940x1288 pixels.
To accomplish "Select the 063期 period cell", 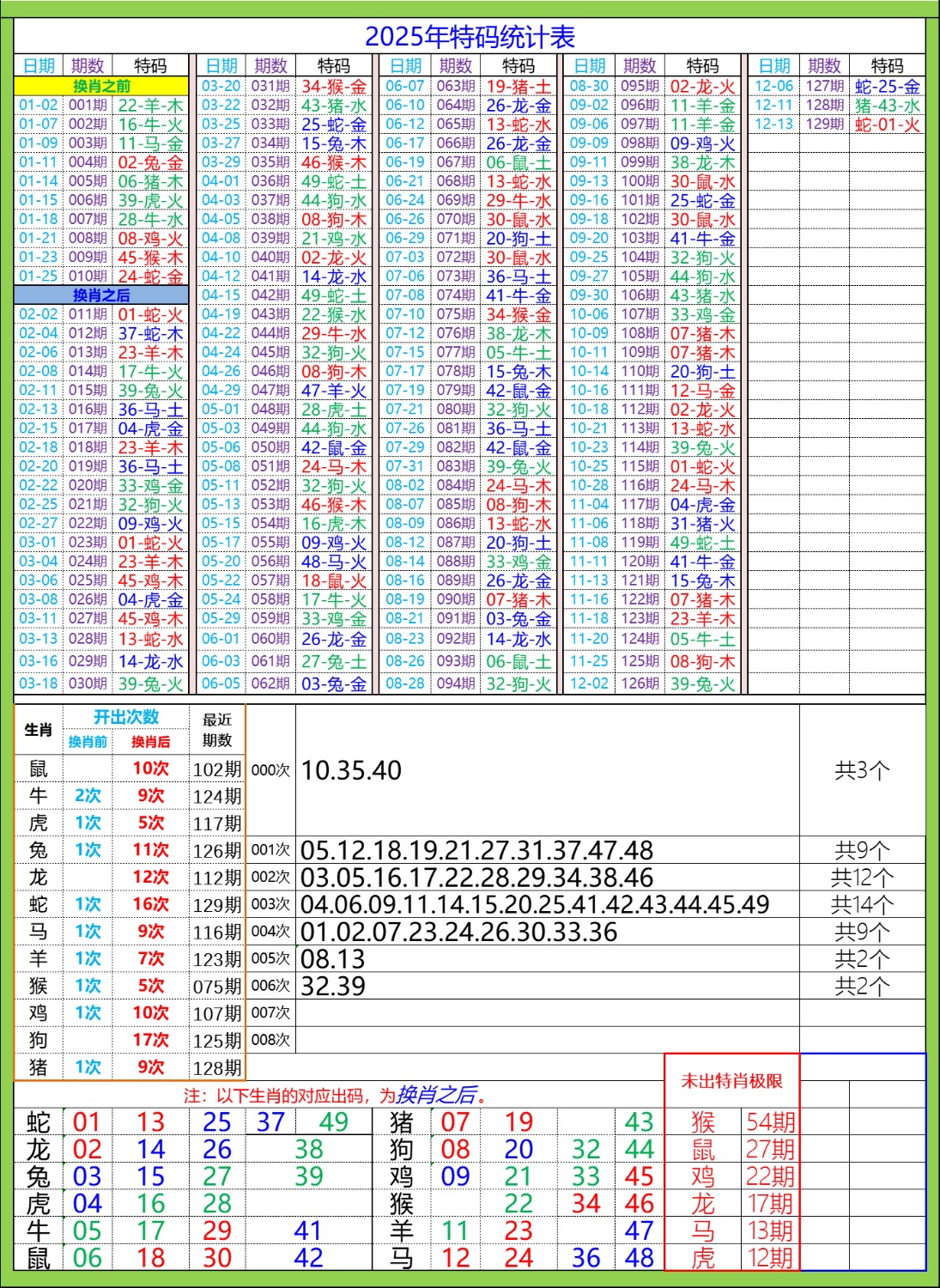I will point(455,87).
